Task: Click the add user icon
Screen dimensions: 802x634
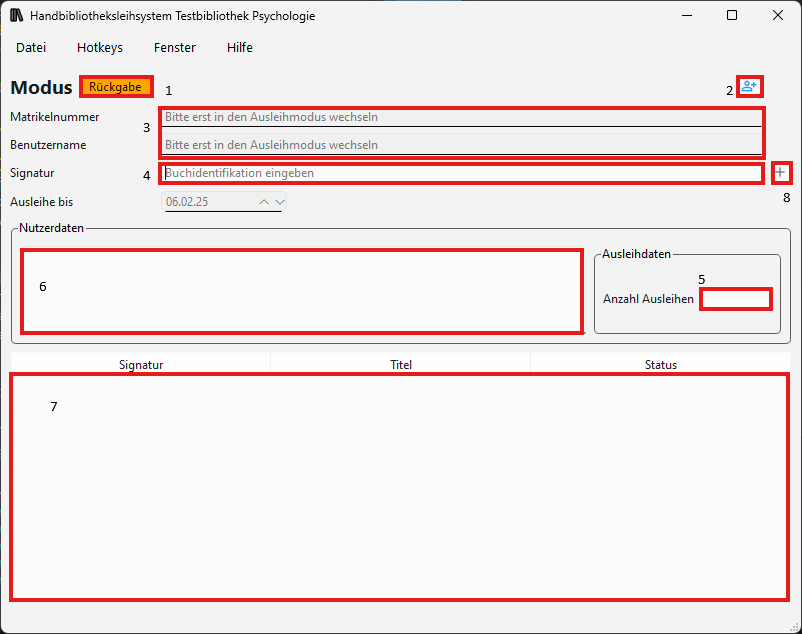Action: 749,86
